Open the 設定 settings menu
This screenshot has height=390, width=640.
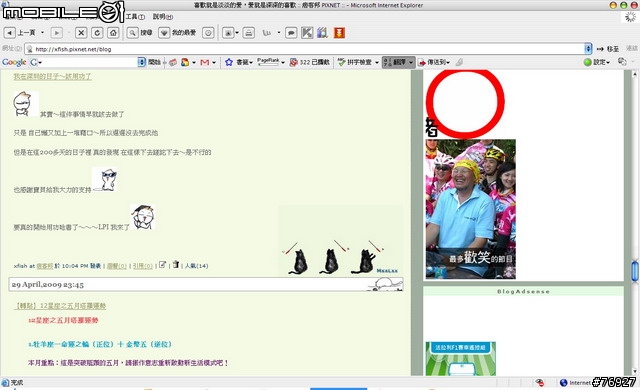[x=596, y=62]
